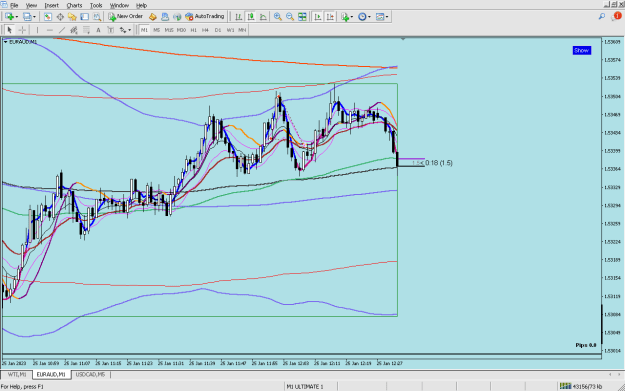Expand the Templates dropdown arrow
This screenshot has width=625, height=391.
(387, 17)
